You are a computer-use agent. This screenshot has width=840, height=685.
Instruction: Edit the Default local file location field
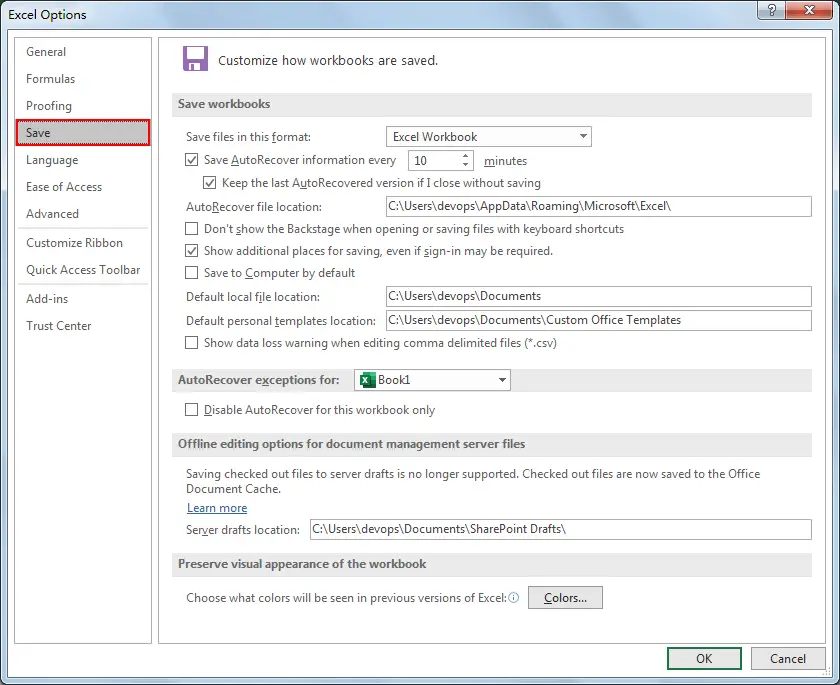(x=598, y=296)
